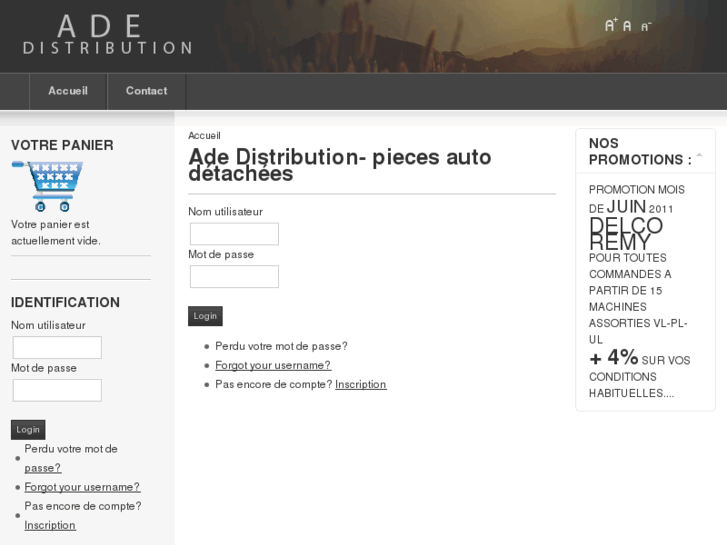This screenshot has height=545, width=727.
Task: Open the Accueil menu item
Action: click(68, 91)
